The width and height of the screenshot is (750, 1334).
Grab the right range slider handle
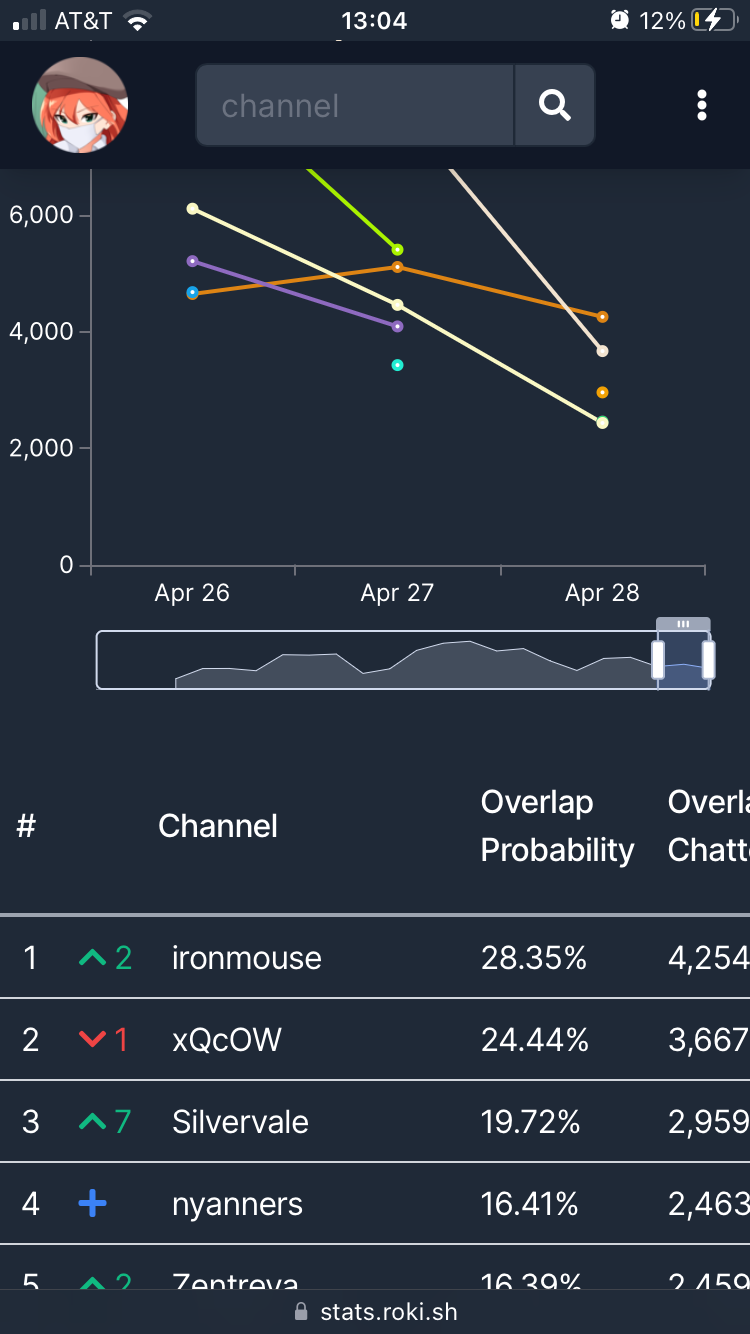pyautogui.click(x=708, y=660)
